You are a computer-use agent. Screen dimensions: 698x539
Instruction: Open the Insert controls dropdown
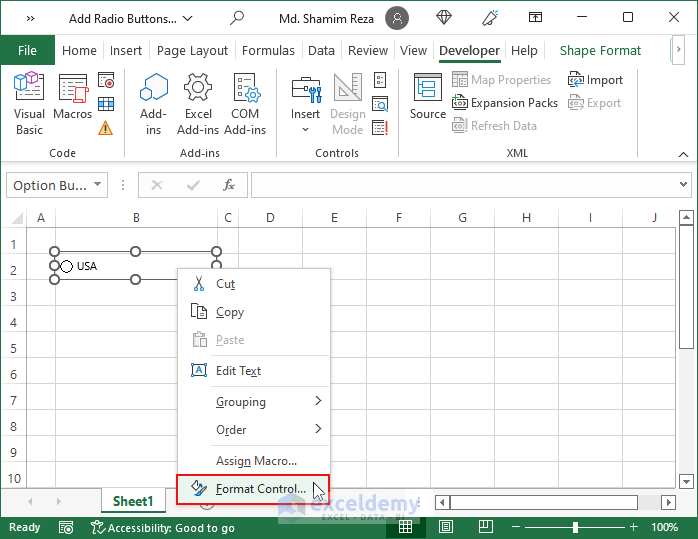(305, 104)
